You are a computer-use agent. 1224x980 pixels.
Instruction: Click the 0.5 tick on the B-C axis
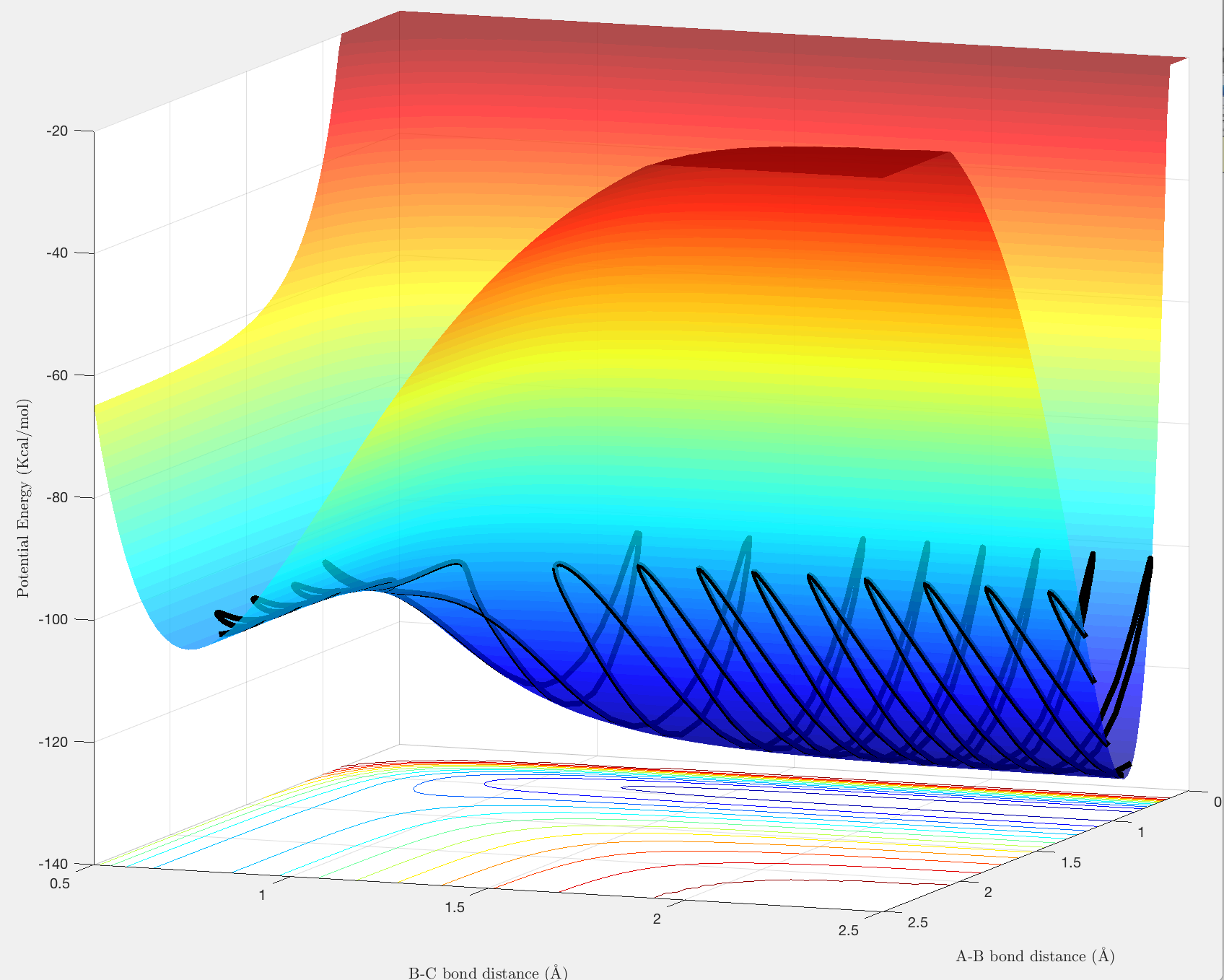tap(61, 883)
